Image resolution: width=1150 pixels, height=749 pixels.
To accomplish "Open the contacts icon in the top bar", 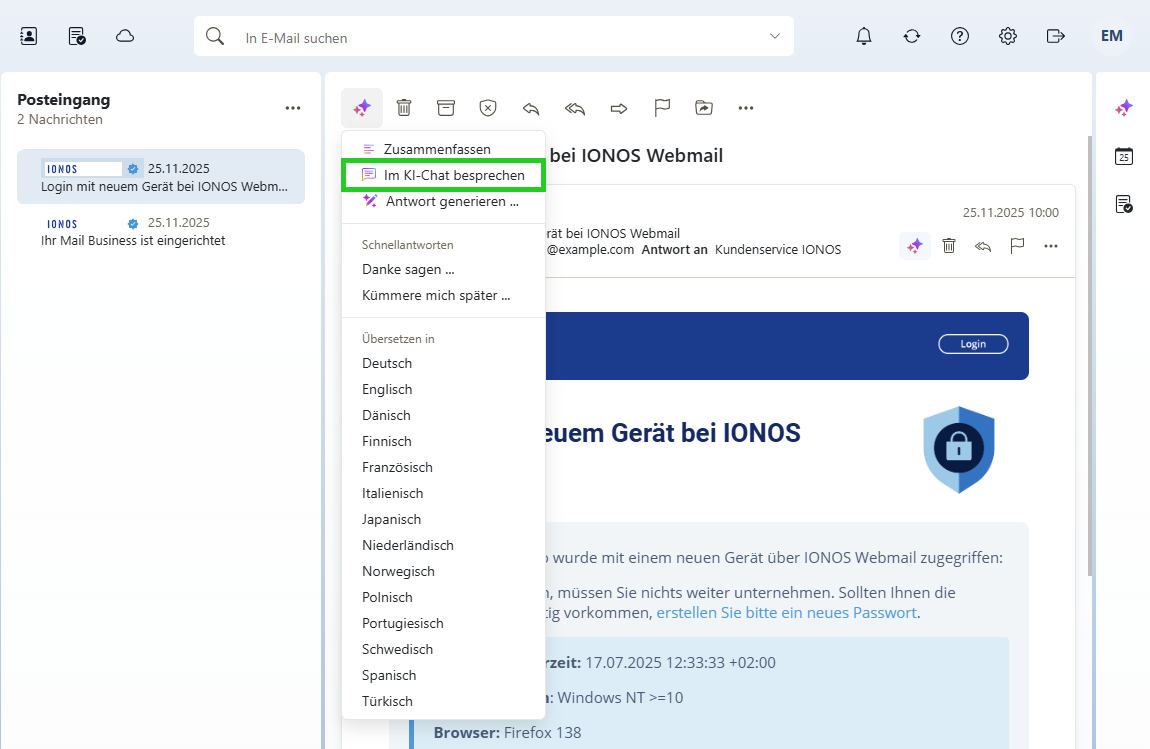I will coord(27,35).
